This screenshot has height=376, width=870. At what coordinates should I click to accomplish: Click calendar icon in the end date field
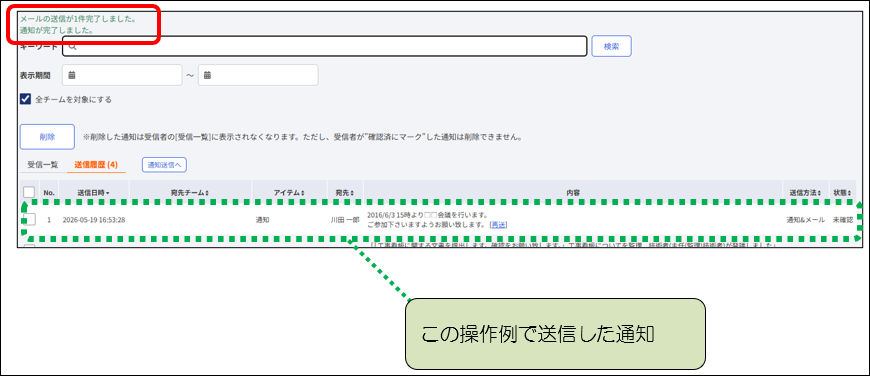pyautogui.click(x=208, y=75)
